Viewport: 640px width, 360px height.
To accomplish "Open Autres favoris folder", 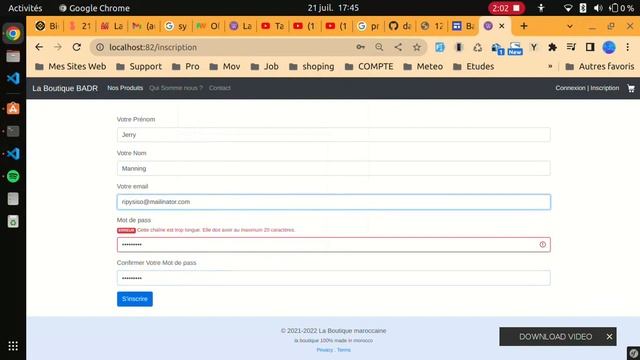I will tap(600, 66).
